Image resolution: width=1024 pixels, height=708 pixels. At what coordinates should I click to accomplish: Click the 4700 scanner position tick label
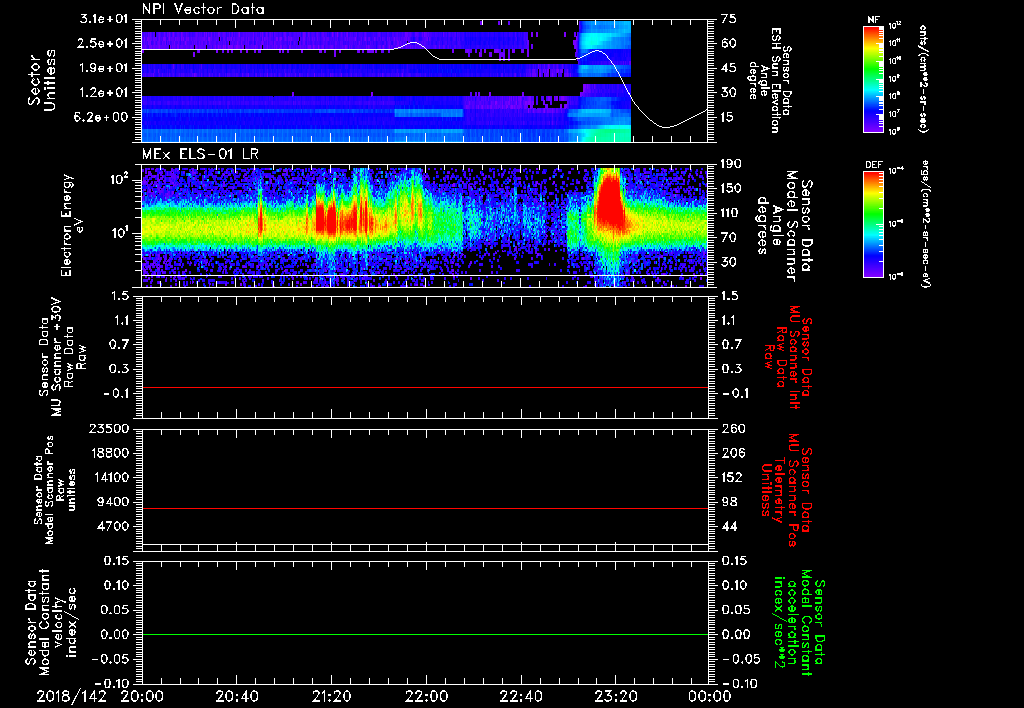[112, 526]
